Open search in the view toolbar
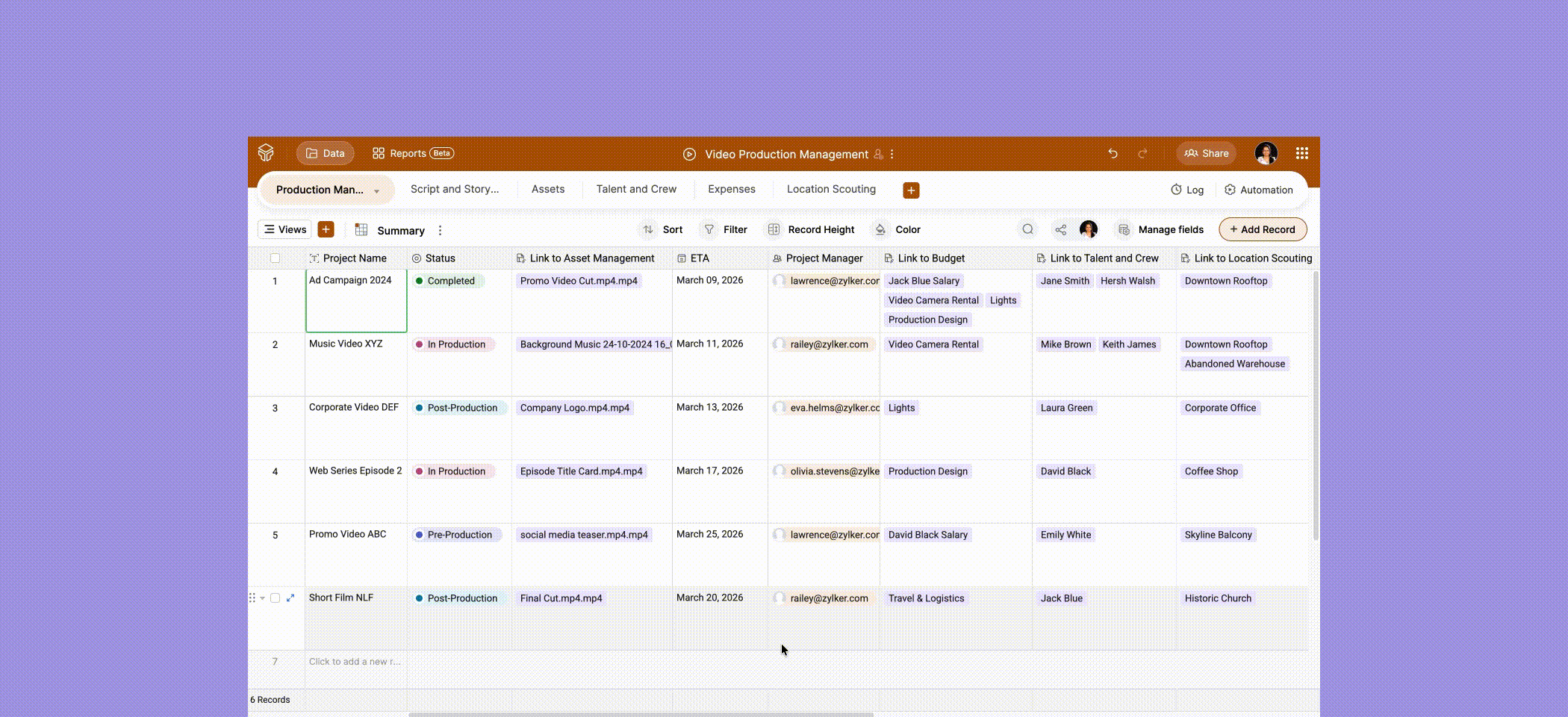The width and height of the screenshot is (1568, 717). 1028,229
